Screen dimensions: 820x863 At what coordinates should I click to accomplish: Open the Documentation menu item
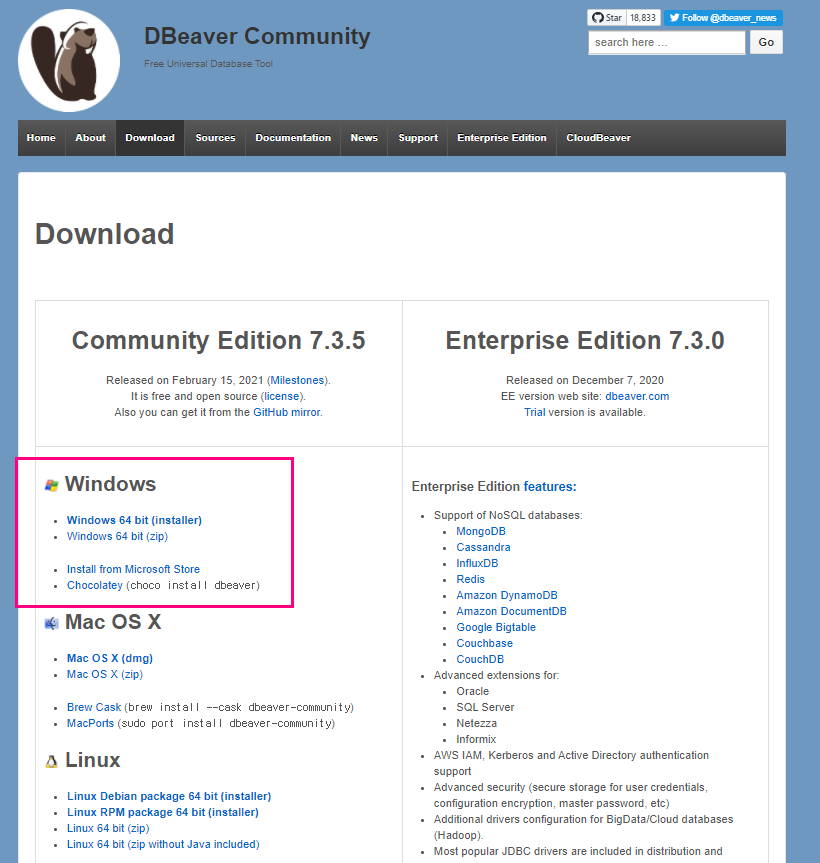[293, 138]
